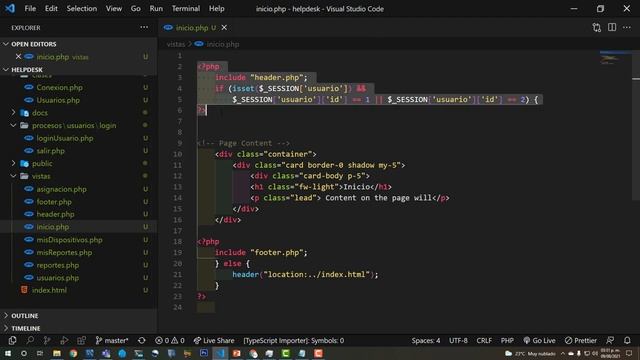640x360 pixels.
Task: Open the Terminal menu
Action: pos(186,8)
